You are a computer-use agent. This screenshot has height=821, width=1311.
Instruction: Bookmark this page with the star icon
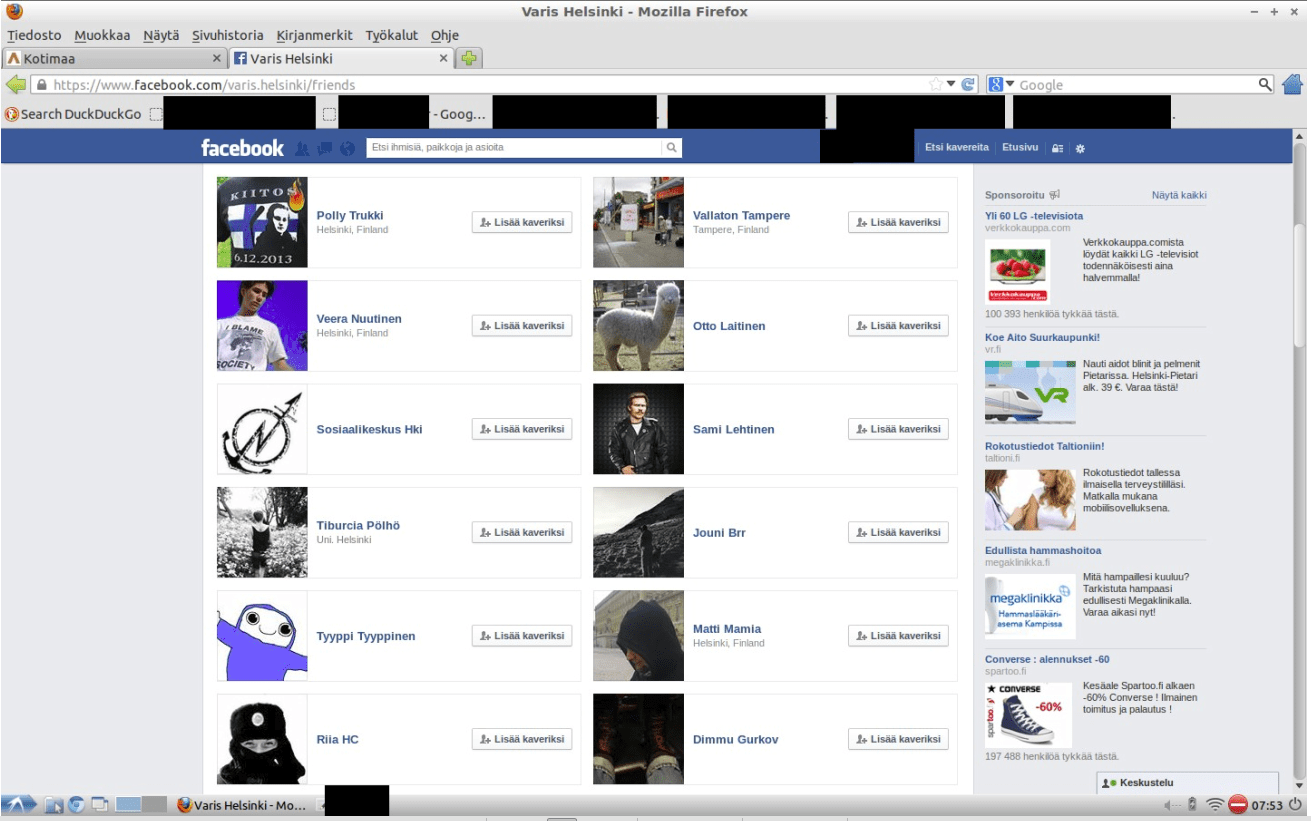(x=936, y=85)
